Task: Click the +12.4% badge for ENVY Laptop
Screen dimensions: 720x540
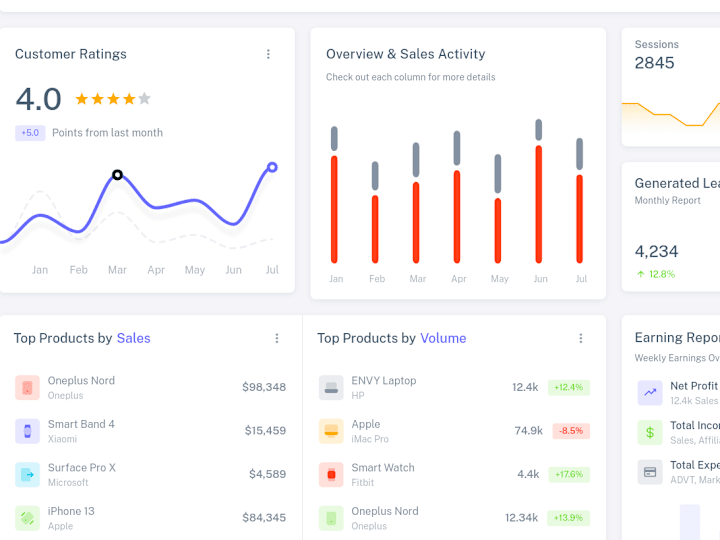Action: [568, 388]
